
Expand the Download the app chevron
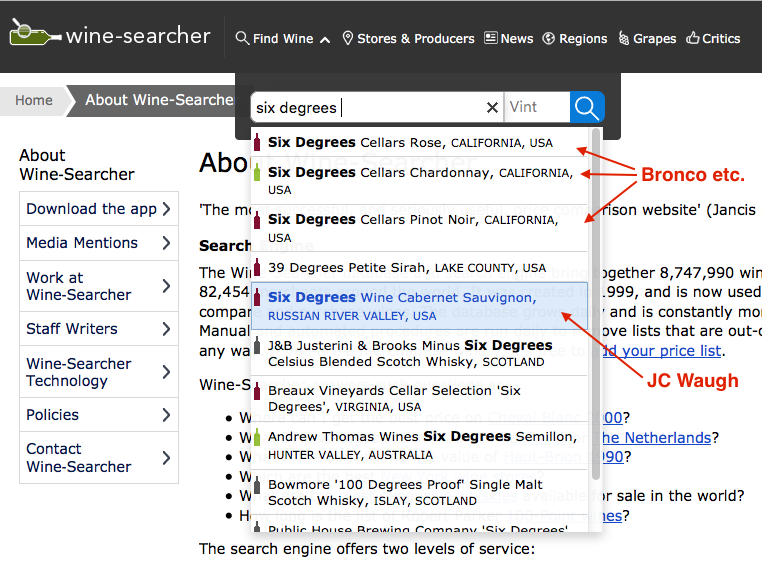point(167,208)
